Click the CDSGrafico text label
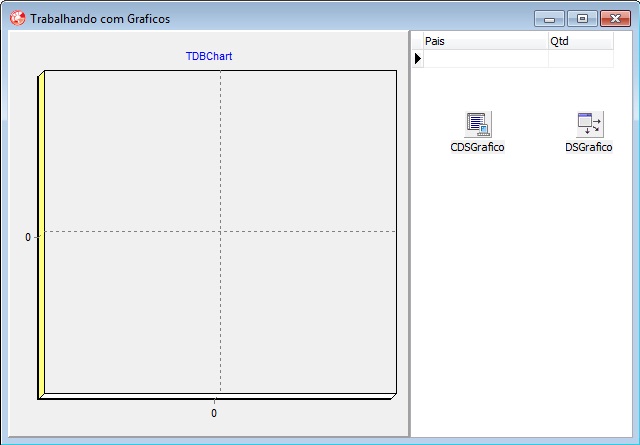The image size is (640, 445). [478, 147]
